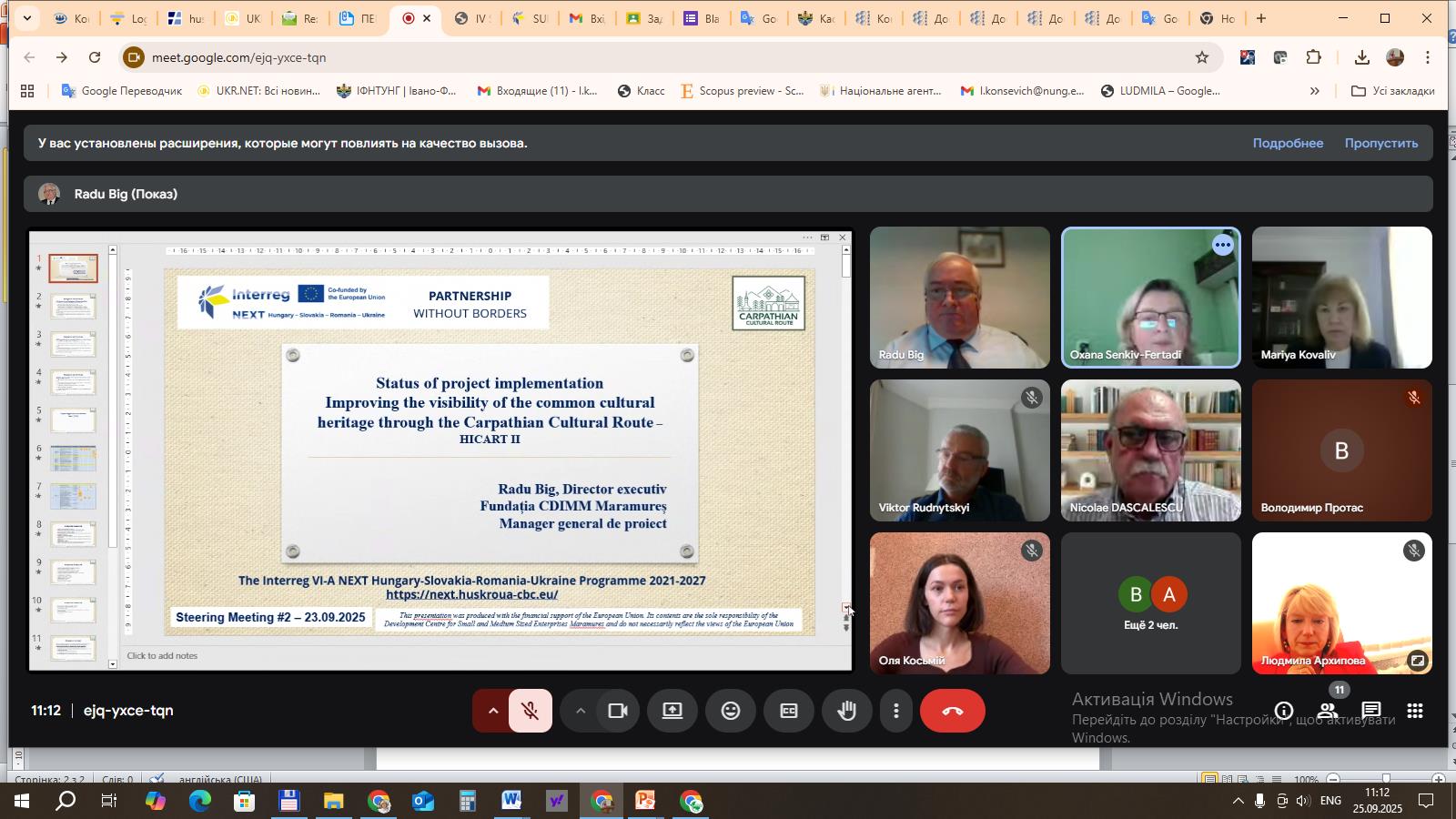Unmute the microphone in Meet
1456x819 pixels.
(531, 712)
